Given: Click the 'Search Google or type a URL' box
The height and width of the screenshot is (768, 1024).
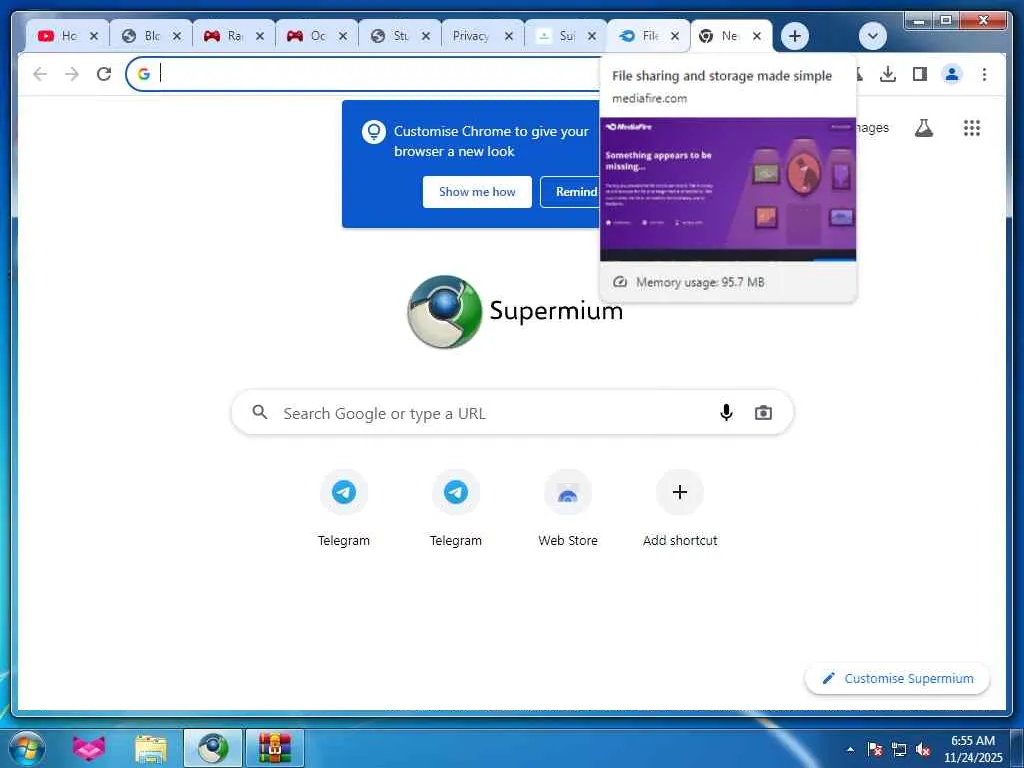Looking at the screenshot, I should pos(512,413).
